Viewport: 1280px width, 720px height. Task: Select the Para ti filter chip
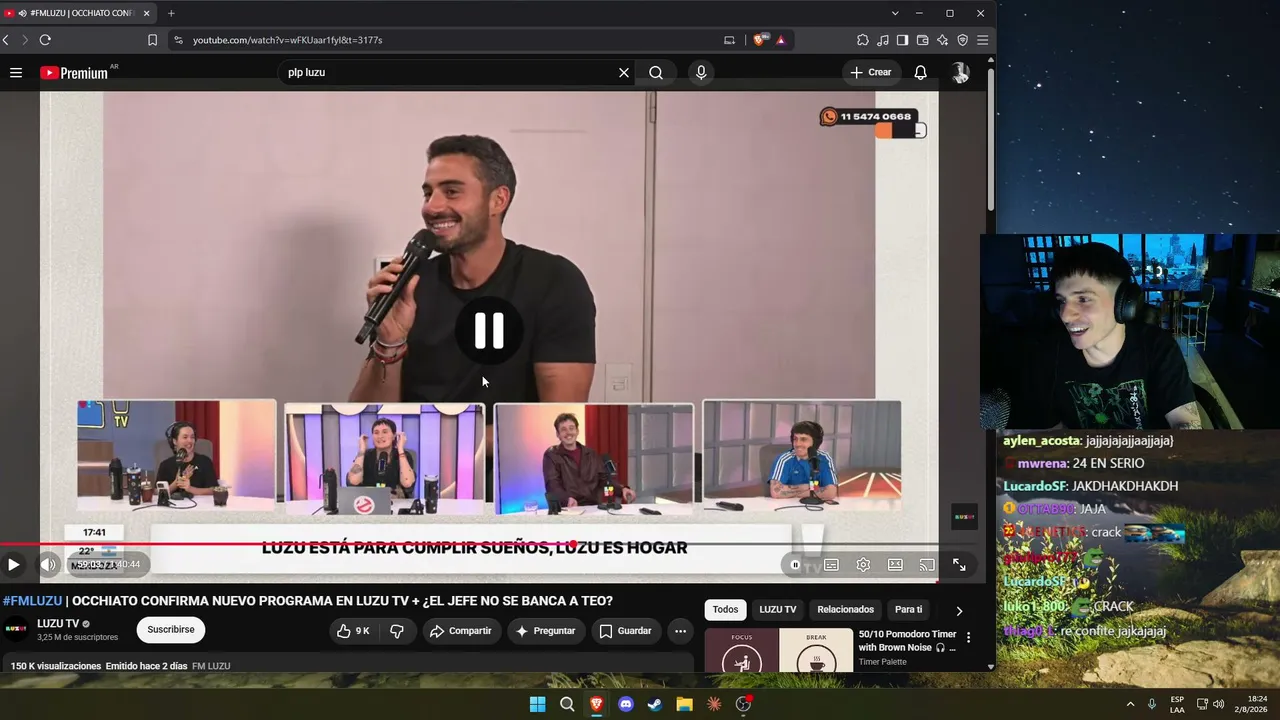click(908, 610)
